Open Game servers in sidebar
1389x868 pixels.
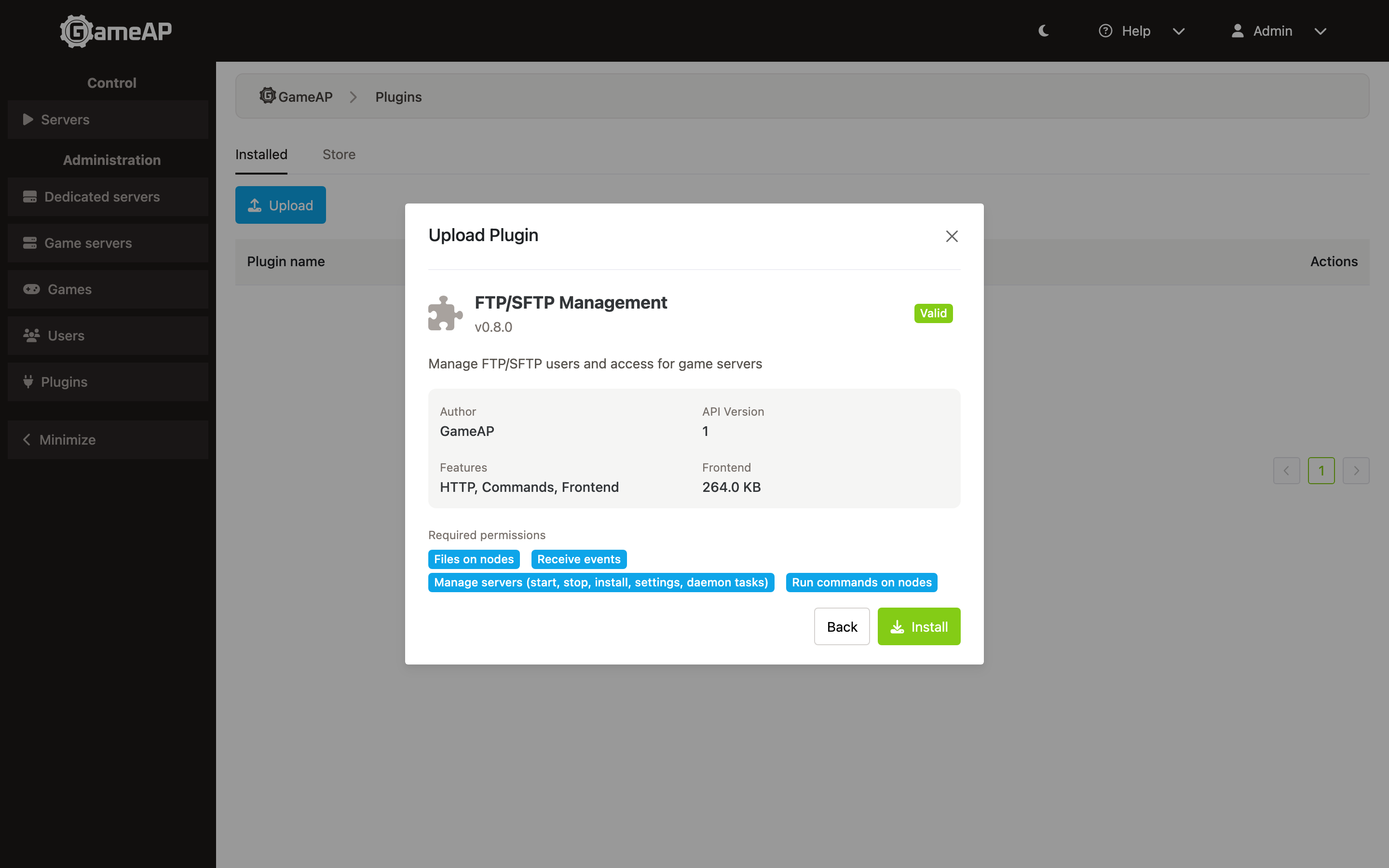108,243
